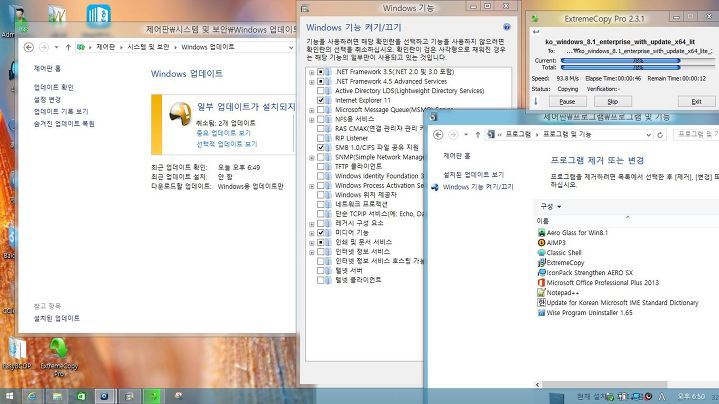Viewport: 719px width, 404px height.
Task: Click the Update for Korean IME Dictionary icon
Action: [541, 303]
